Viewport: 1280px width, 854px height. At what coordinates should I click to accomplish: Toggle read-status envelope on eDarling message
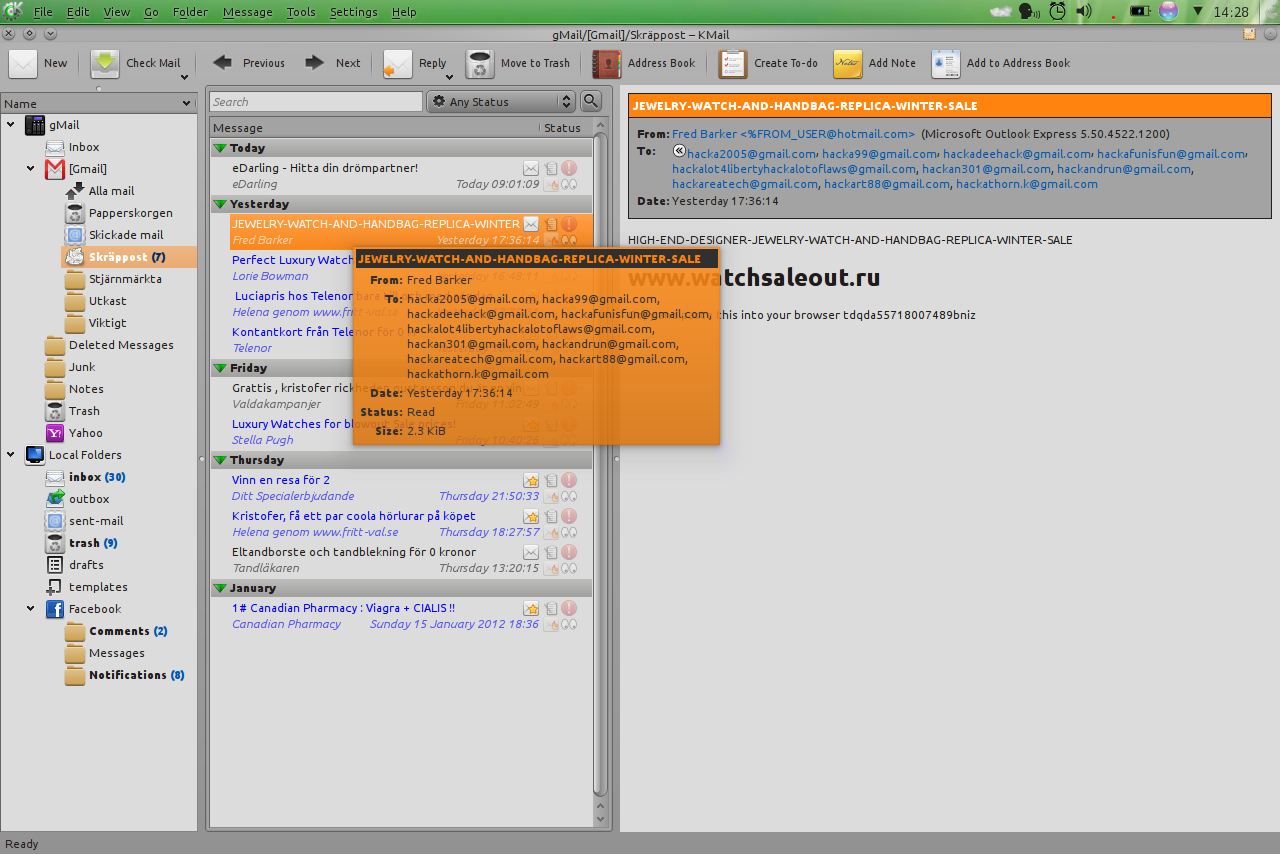coord(531,168)
